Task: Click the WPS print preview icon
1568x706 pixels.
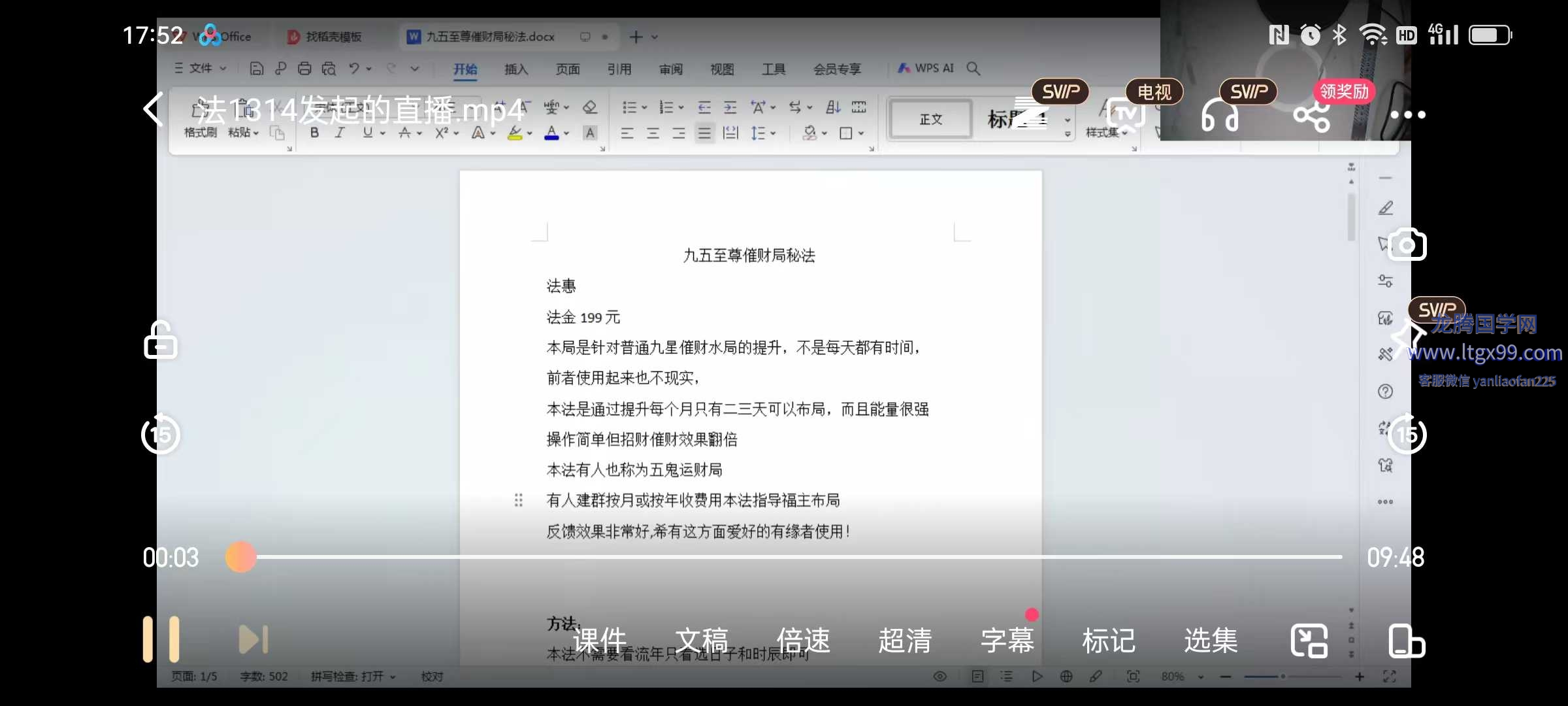Action: (329, 69)
